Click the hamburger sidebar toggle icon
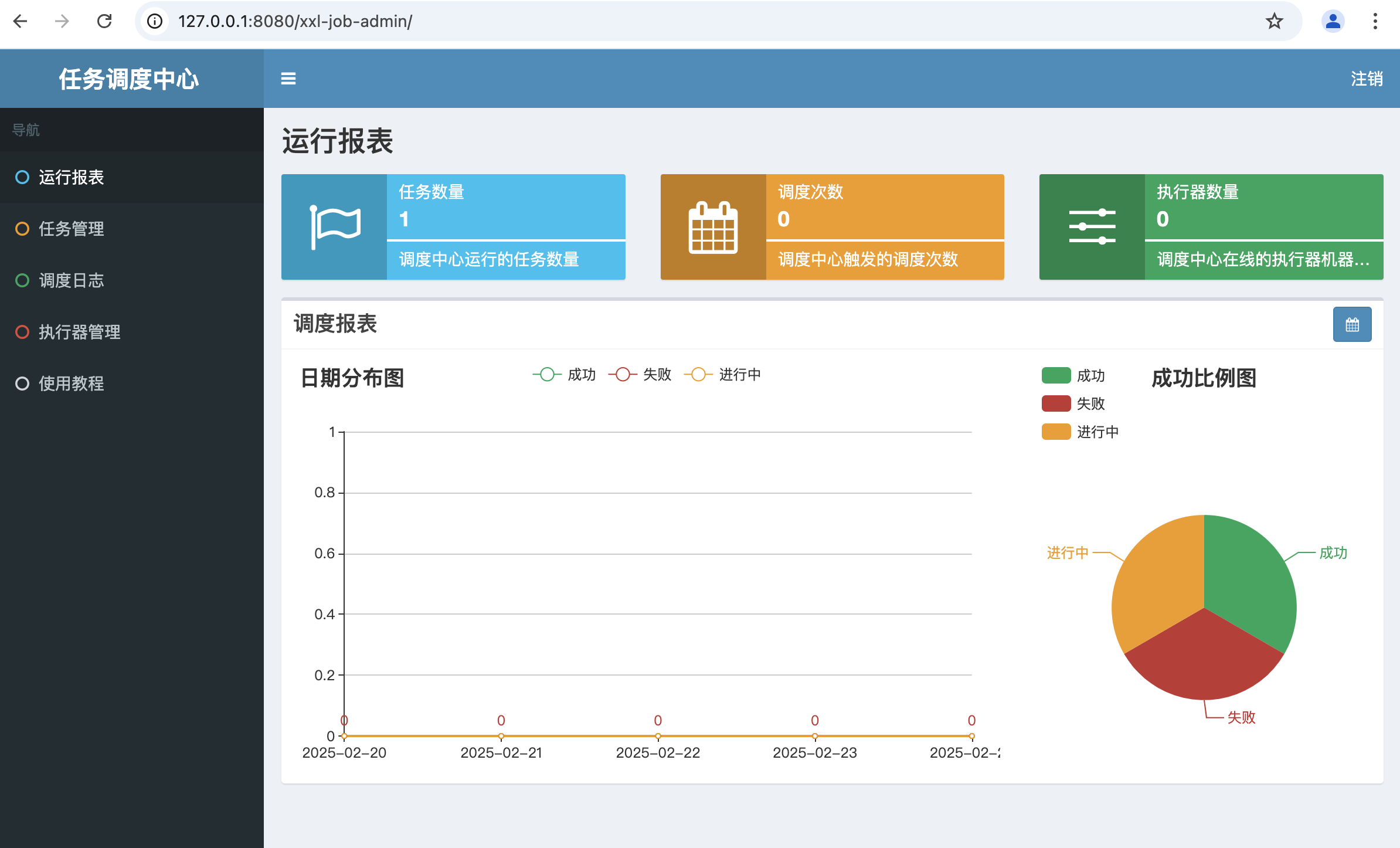The width and height of the screenshot is (1400, 848). (288, 79)
